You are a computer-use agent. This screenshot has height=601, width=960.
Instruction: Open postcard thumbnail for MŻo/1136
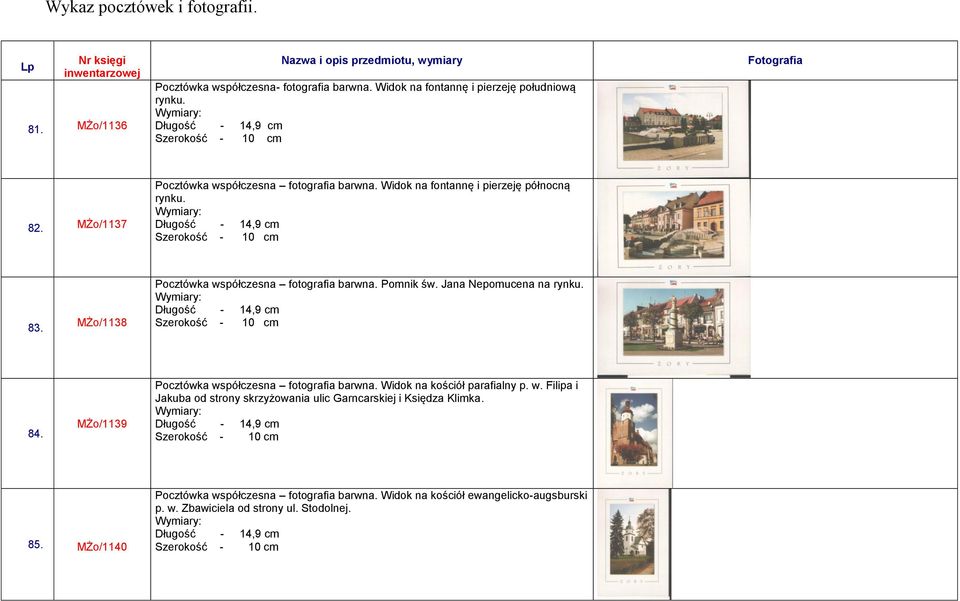point(673,129)
